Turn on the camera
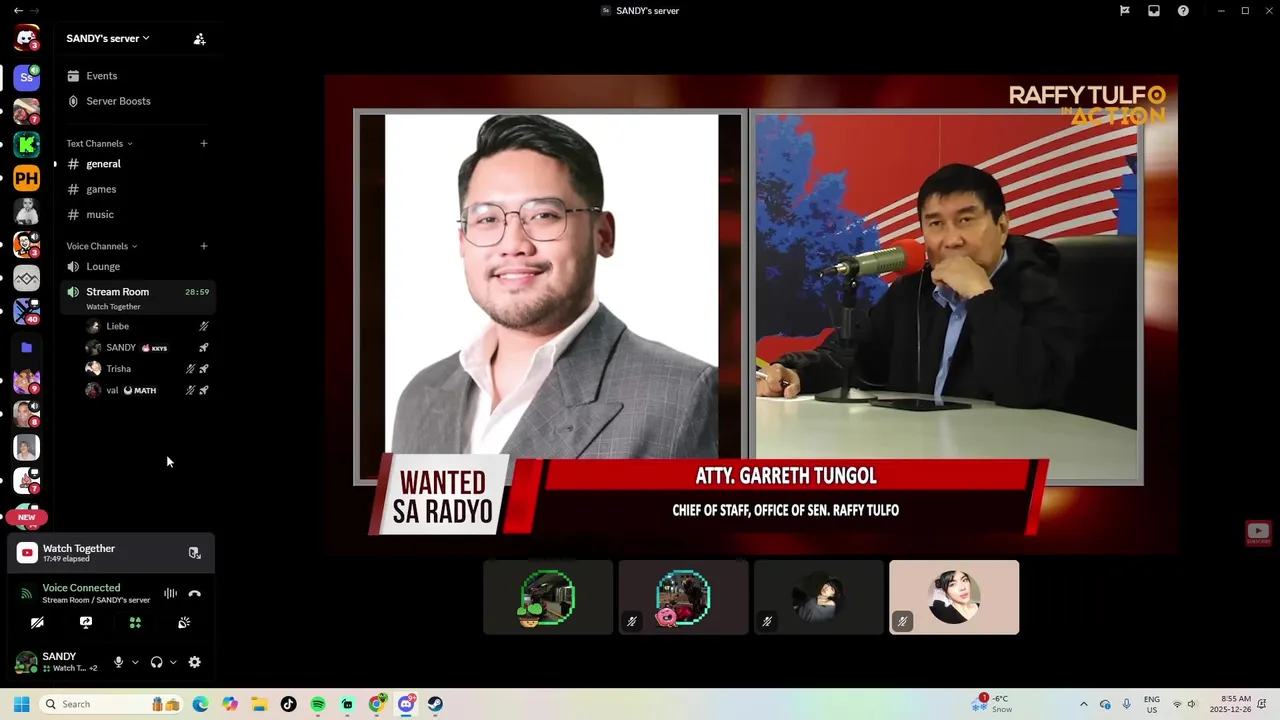The image size is (1280, 720). (37, 622)
